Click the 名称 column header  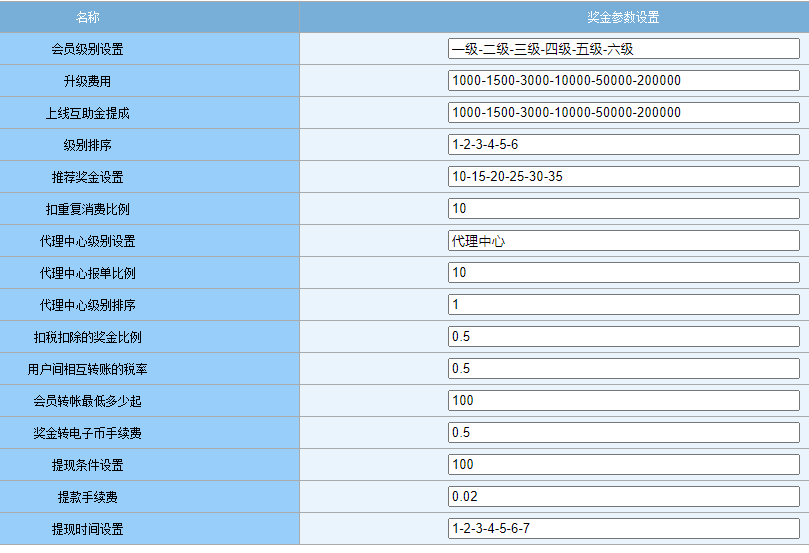[88, 17]
